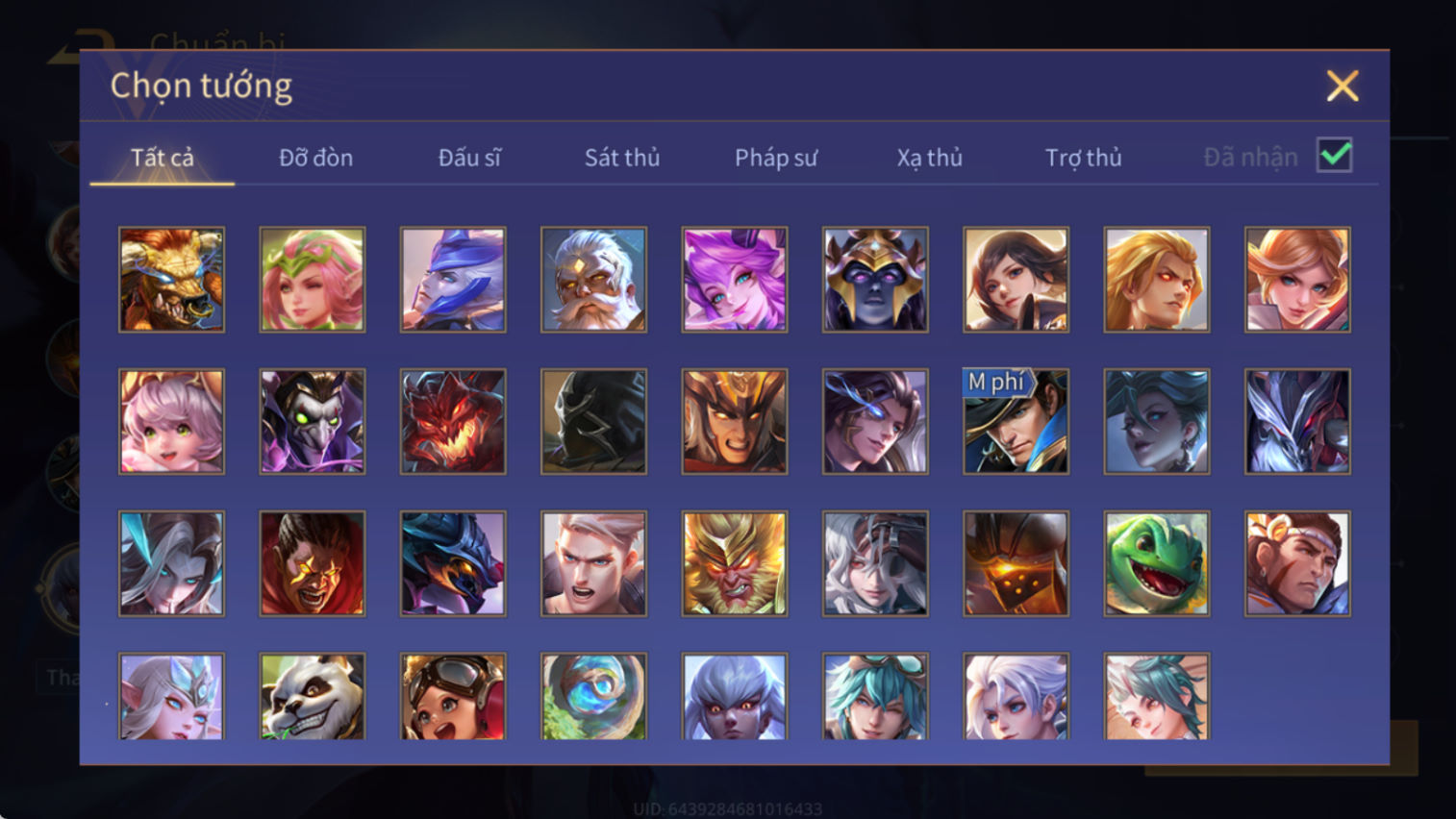
Task: Switch to the Xạ thủ tab
Action: pyautogui.click(x=930, y=158)
